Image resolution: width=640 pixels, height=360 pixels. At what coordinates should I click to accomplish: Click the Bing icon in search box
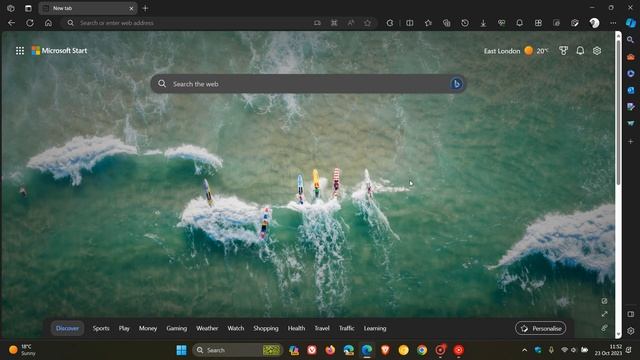[456, 84]
